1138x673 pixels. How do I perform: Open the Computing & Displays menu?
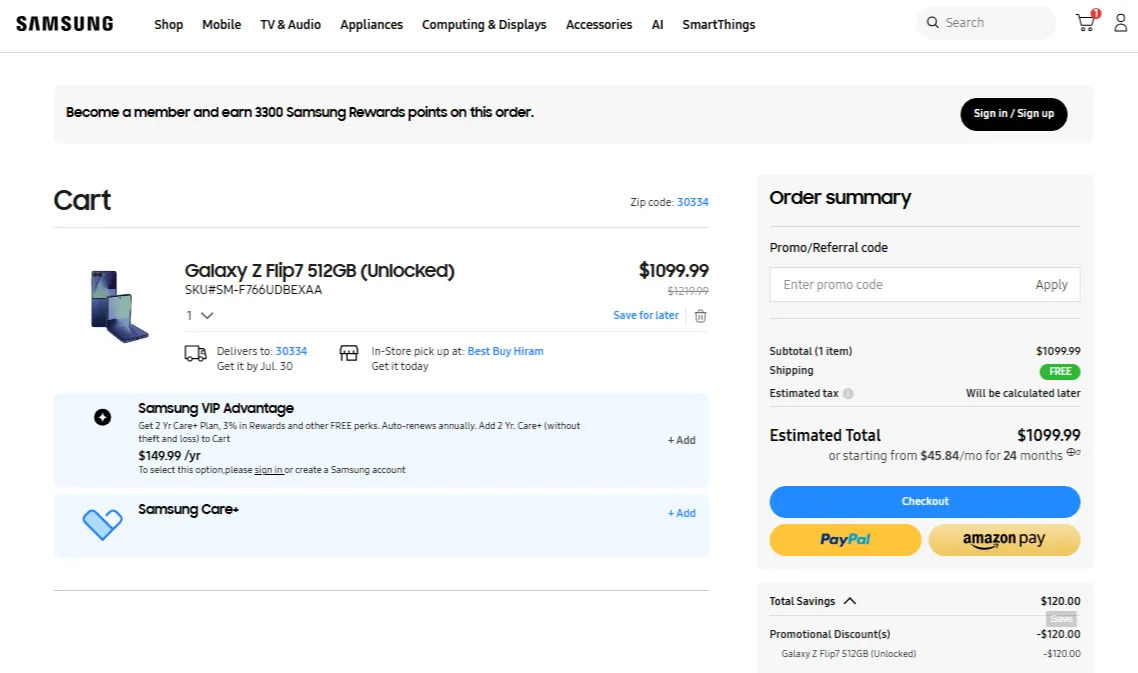click(x=484, y=25)
